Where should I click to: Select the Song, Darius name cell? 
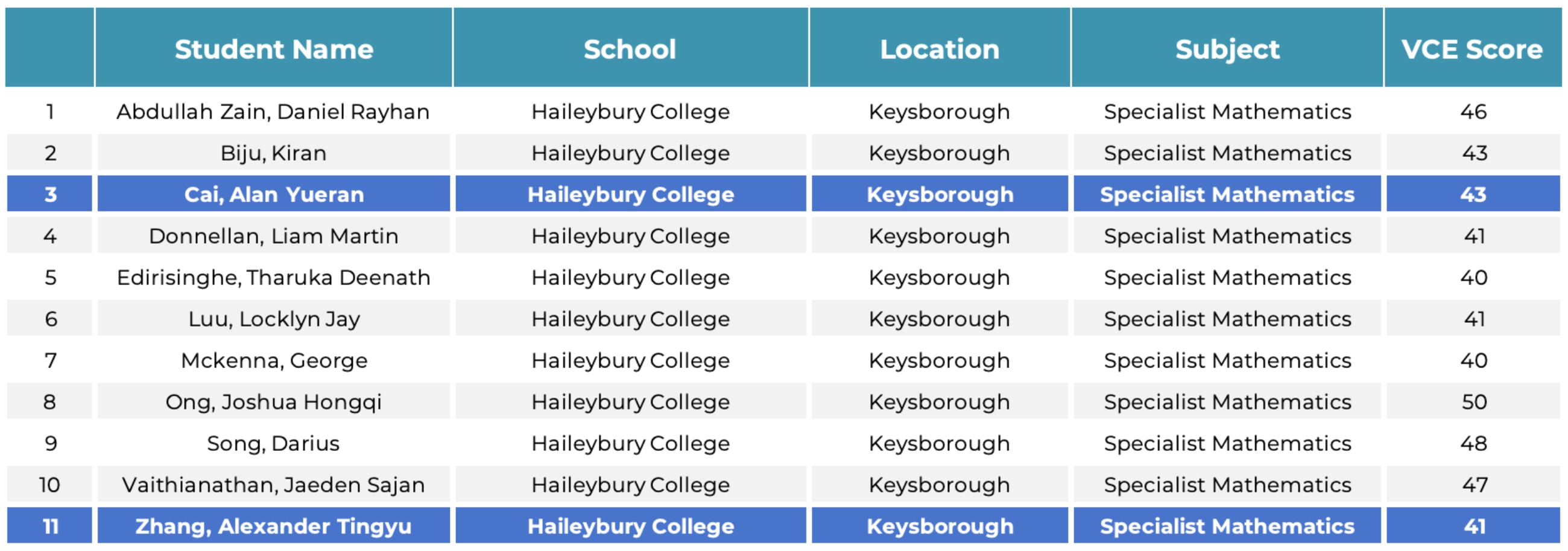[x=273, y=442]
